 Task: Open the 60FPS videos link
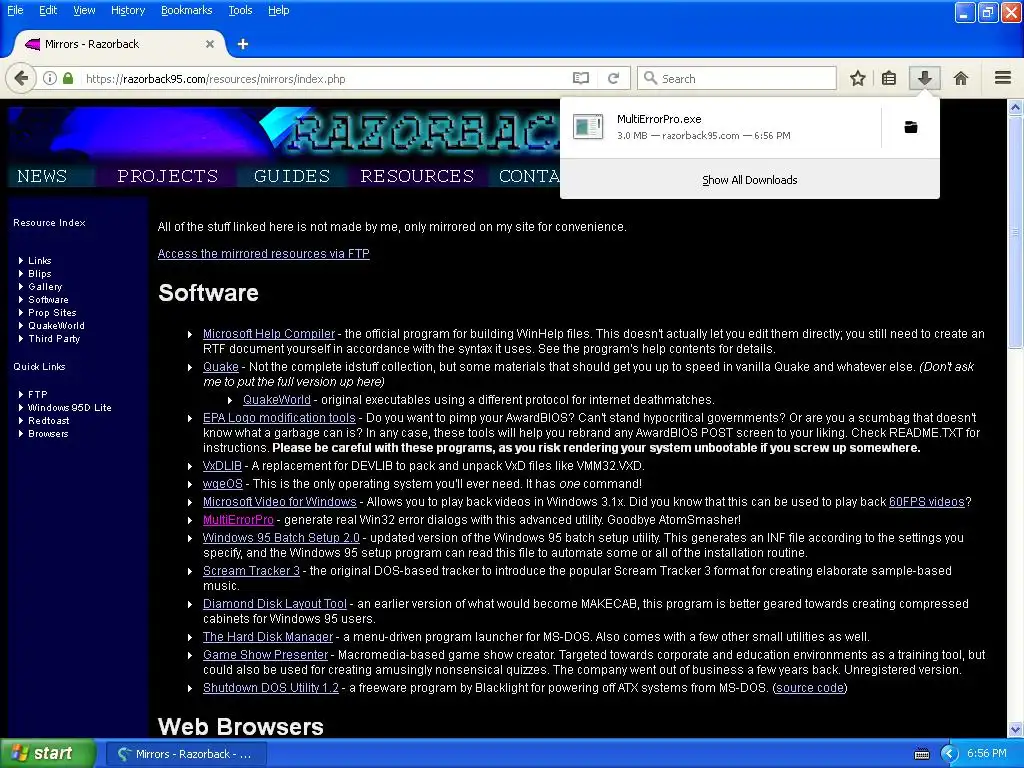927,502
